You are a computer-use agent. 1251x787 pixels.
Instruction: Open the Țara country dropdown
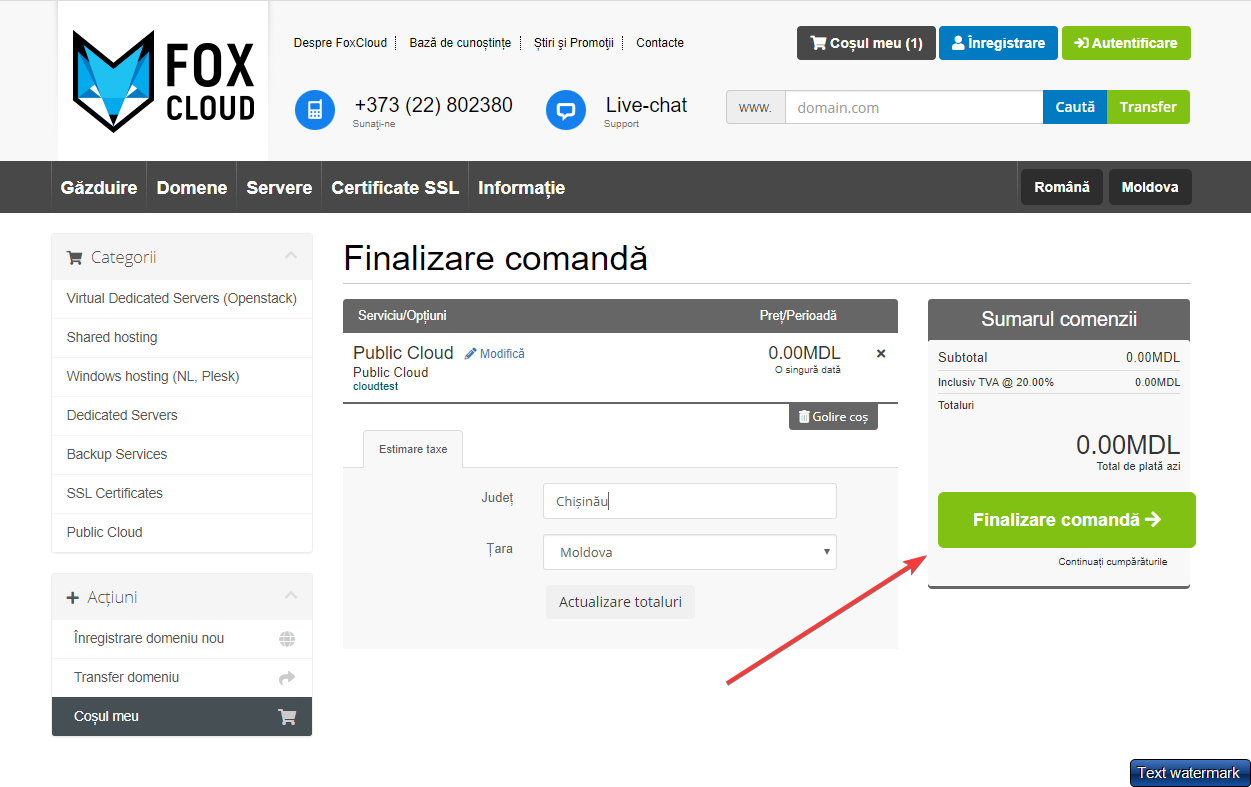[x=689, y=552]
